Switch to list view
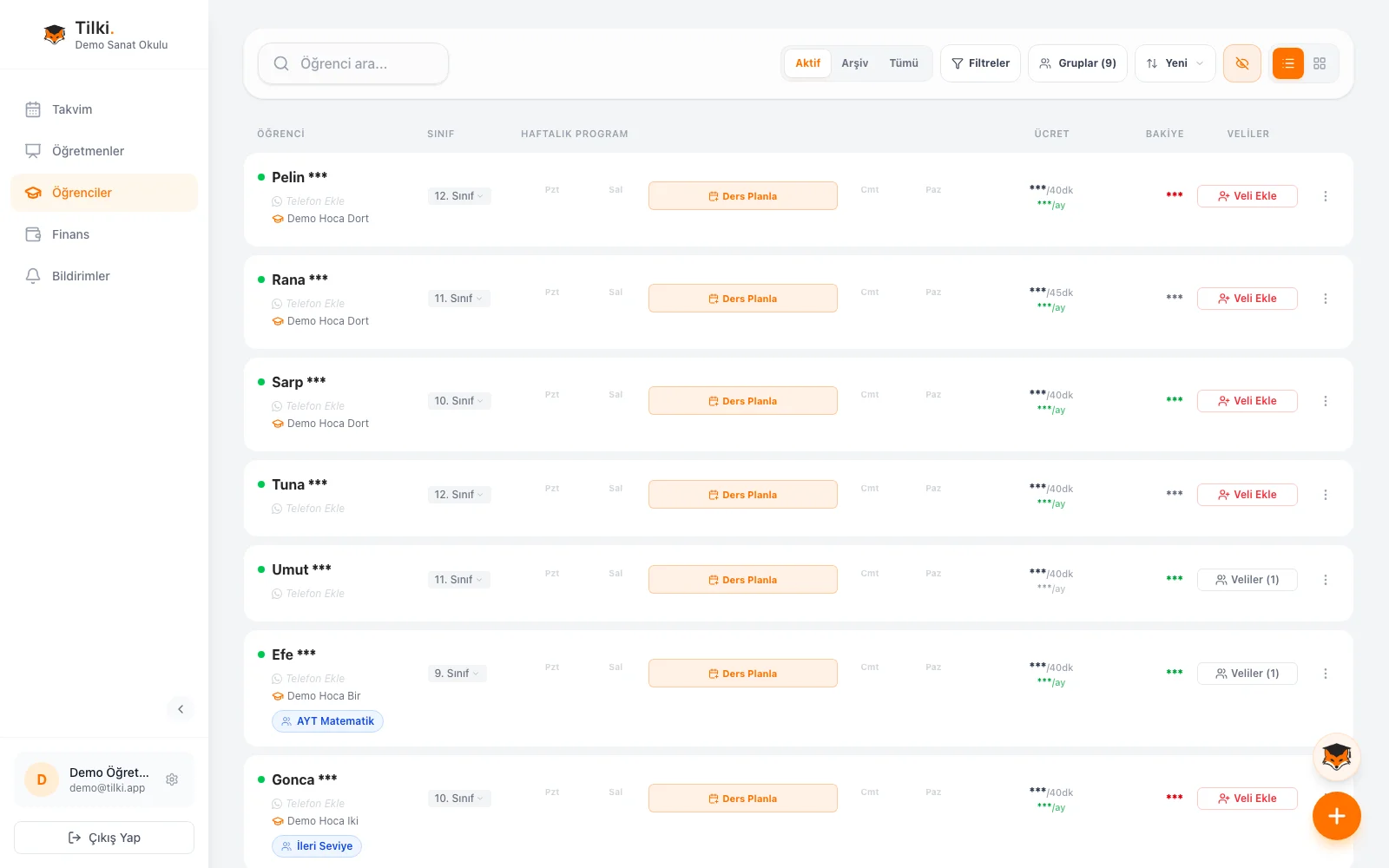 [x=1288, y=63]
